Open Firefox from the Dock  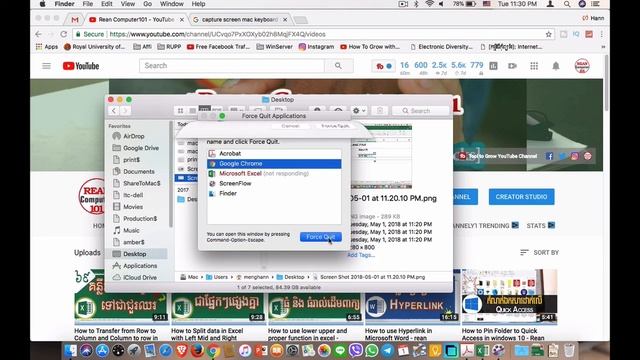tap(197, 350)
